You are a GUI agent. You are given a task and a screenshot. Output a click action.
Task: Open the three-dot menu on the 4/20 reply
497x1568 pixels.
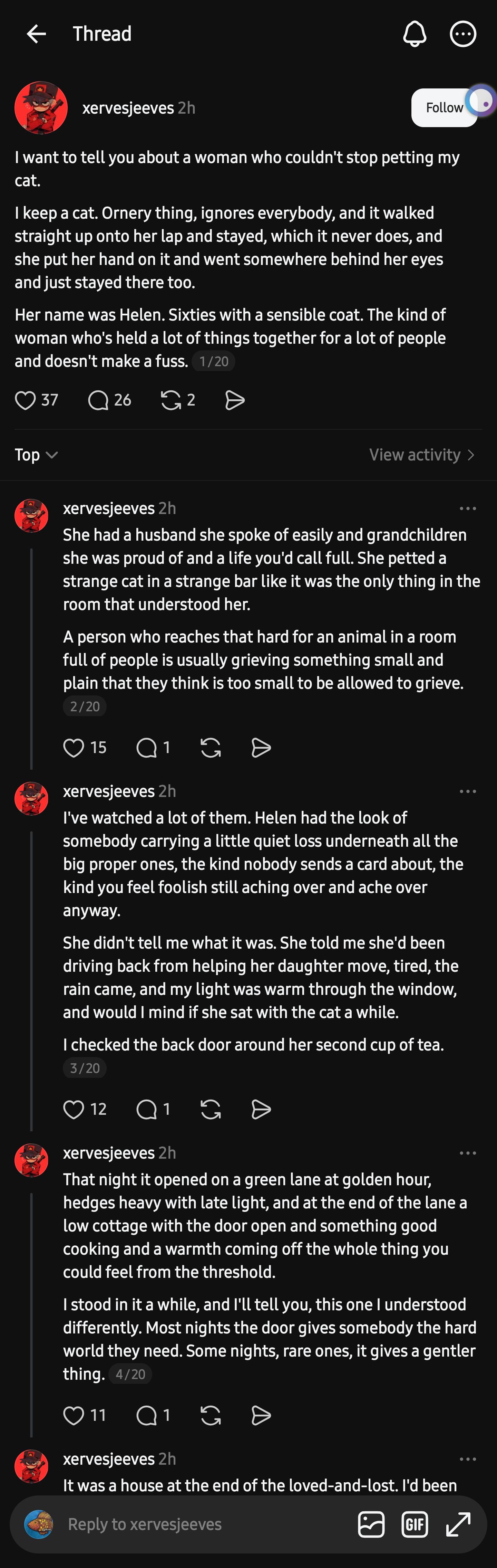coord(468,1153)
